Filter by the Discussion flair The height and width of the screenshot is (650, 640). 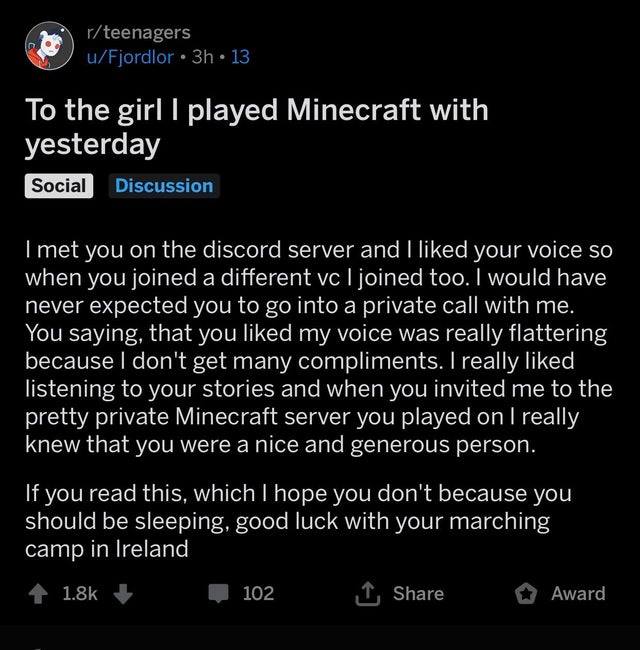[x=164, y=186]
